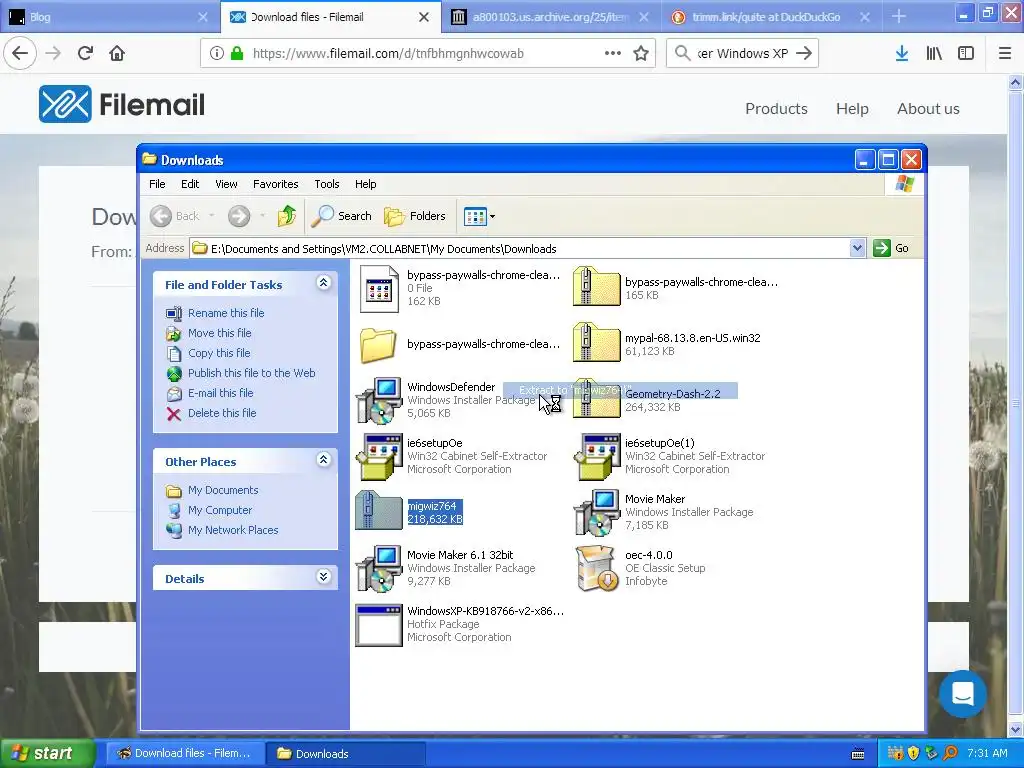Screen dimensions: 1024x768
Task: Select the ie6setupOe self-extractor icon
Action: [x=379, y=456]
